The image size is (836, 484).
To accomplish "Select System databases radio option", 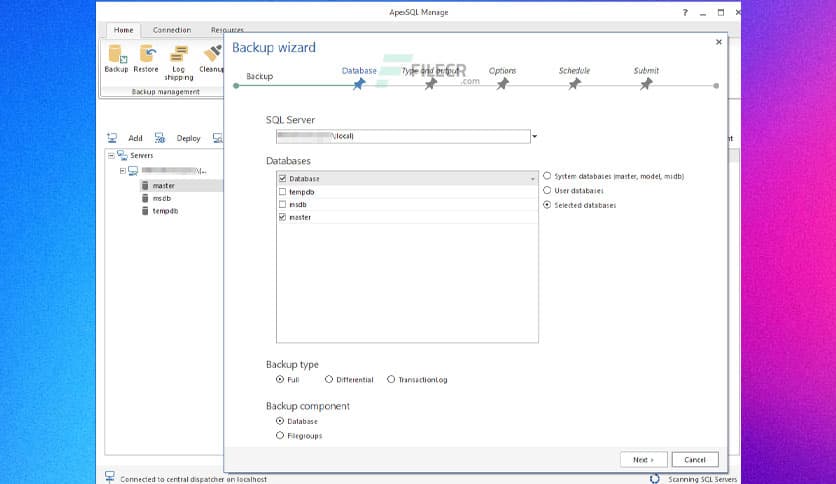I will (x=547, y=175).
